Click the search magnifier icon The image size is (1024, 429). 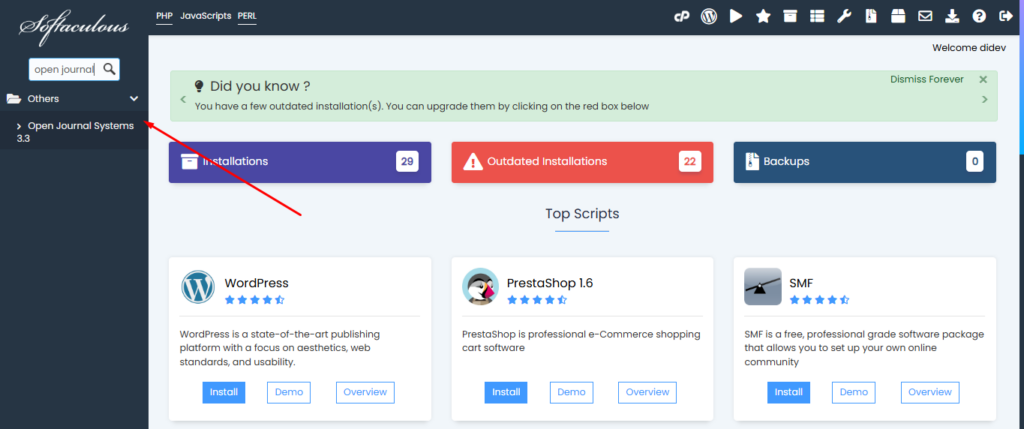109,69
